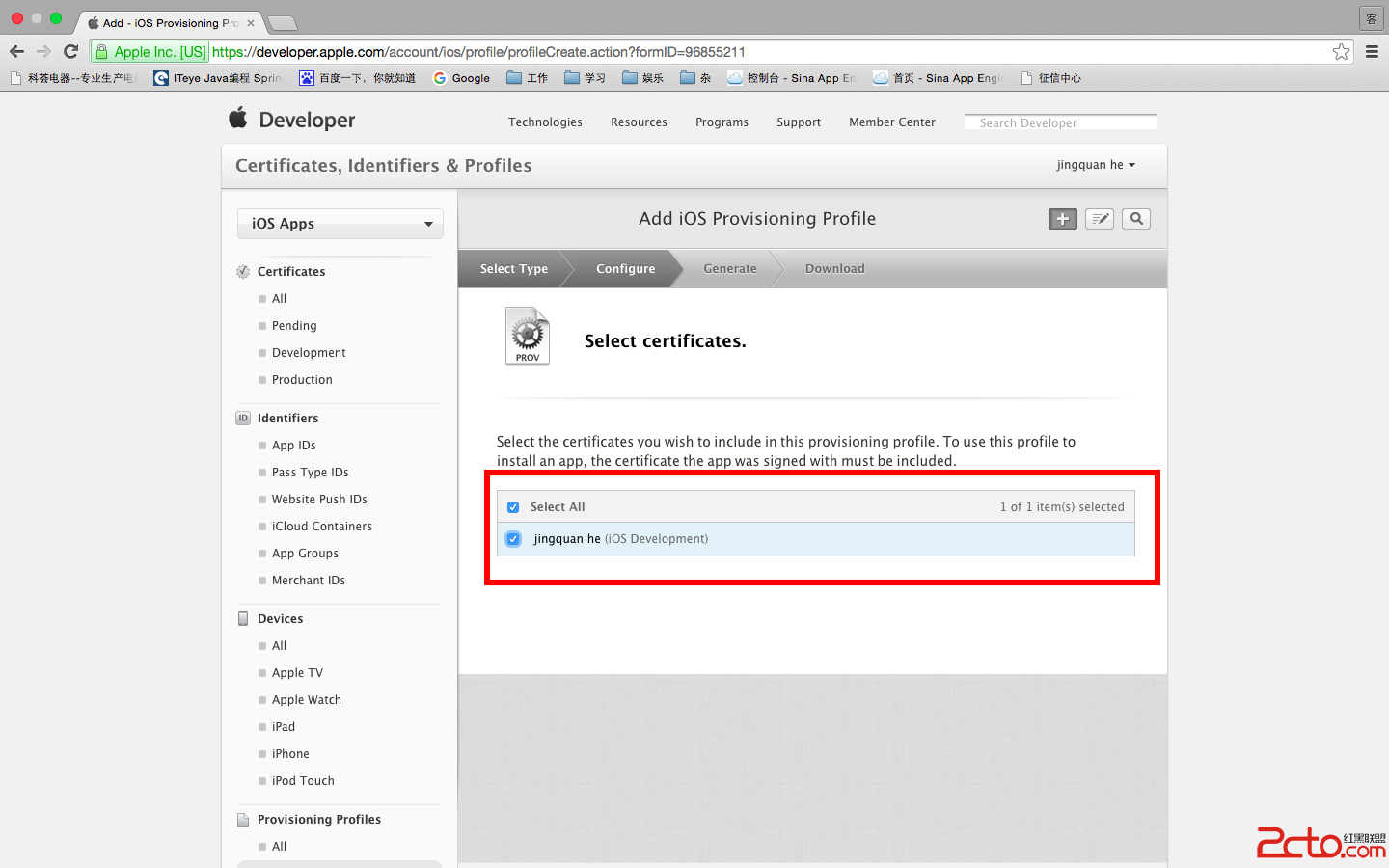Viewport: 1389px width, 868px height.
Task: Go to the Select Type step
Action: click(x=513, y=269)
